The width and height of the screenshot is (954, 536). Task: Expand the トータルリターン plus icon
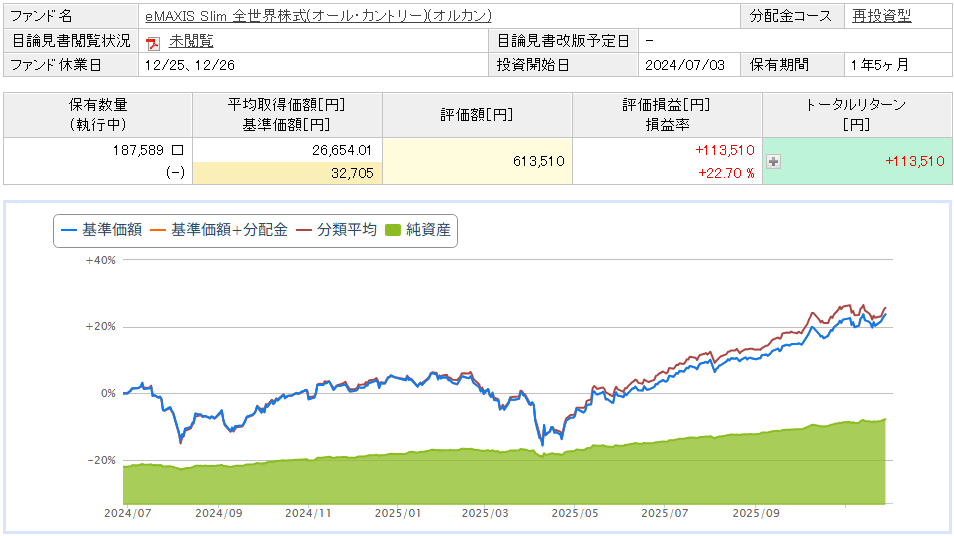tap(773, 161)
